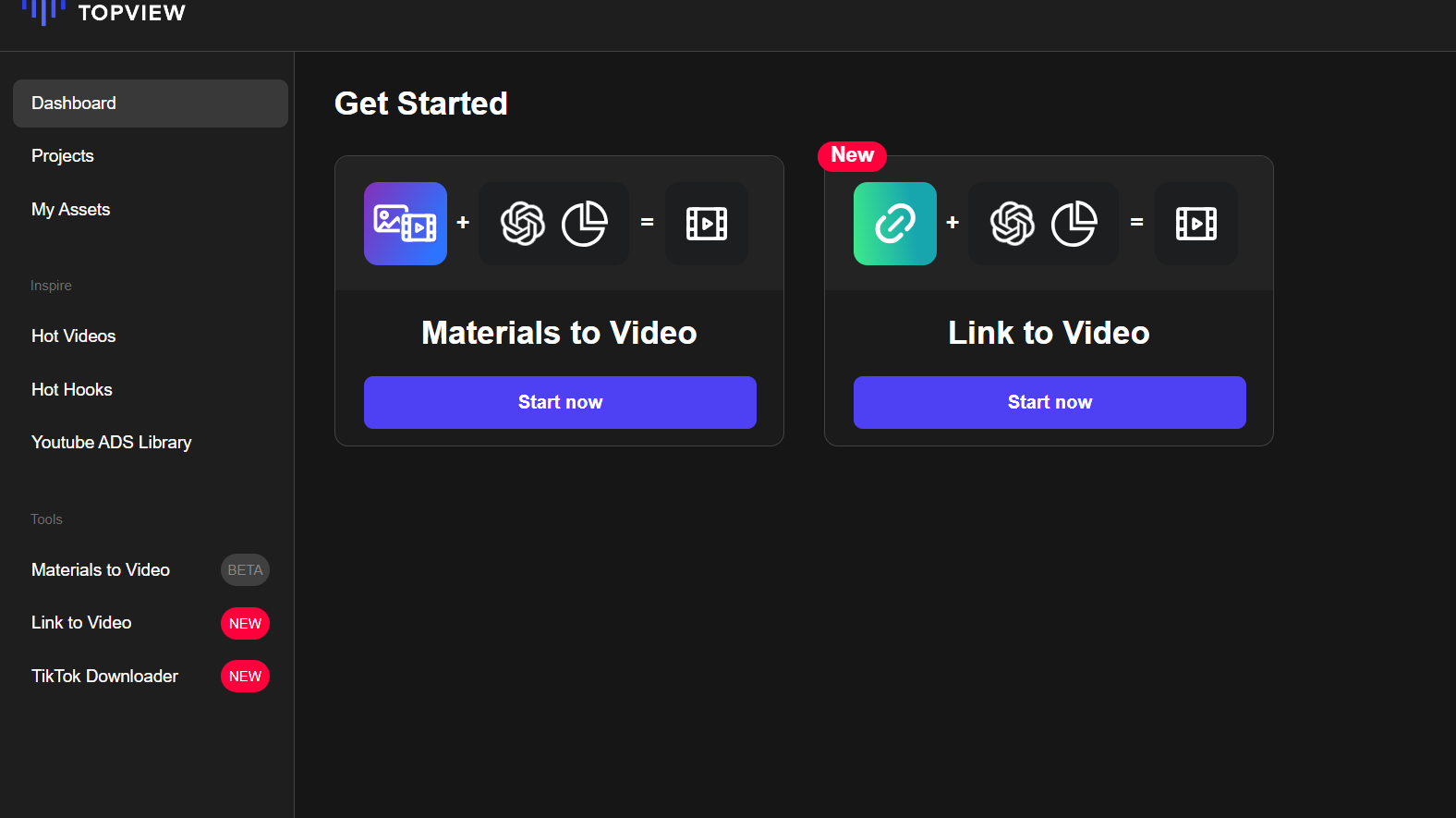Open the Dashboard page in sidebar
1456x818 pixels.
[151, 104]
